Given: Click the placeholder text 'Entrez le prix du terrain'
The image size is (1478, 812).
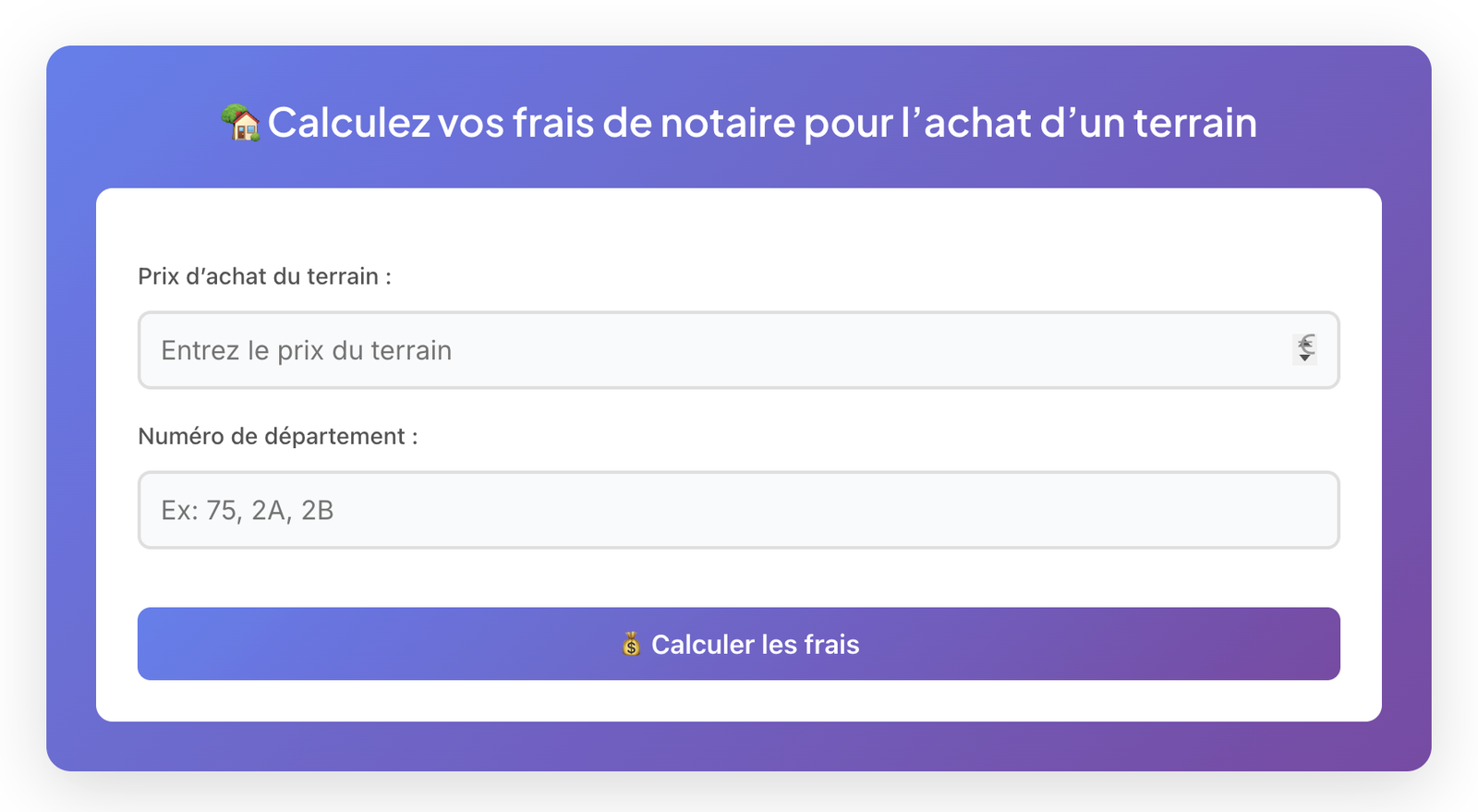Looking at the screenshot, I should coord(306,350).
